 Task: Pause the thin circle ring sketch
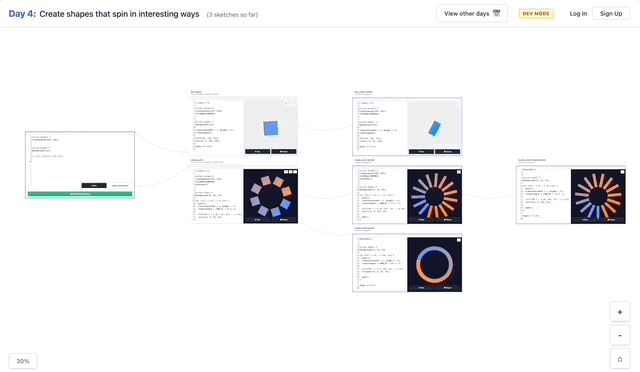tap(447, 288)
